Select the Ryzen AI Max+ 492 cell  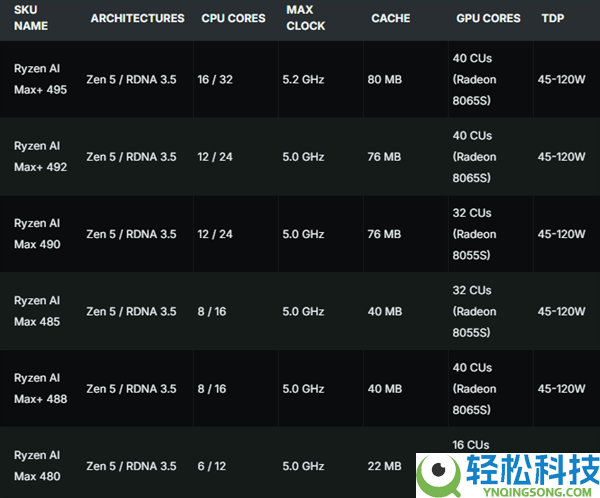(40, 157)
